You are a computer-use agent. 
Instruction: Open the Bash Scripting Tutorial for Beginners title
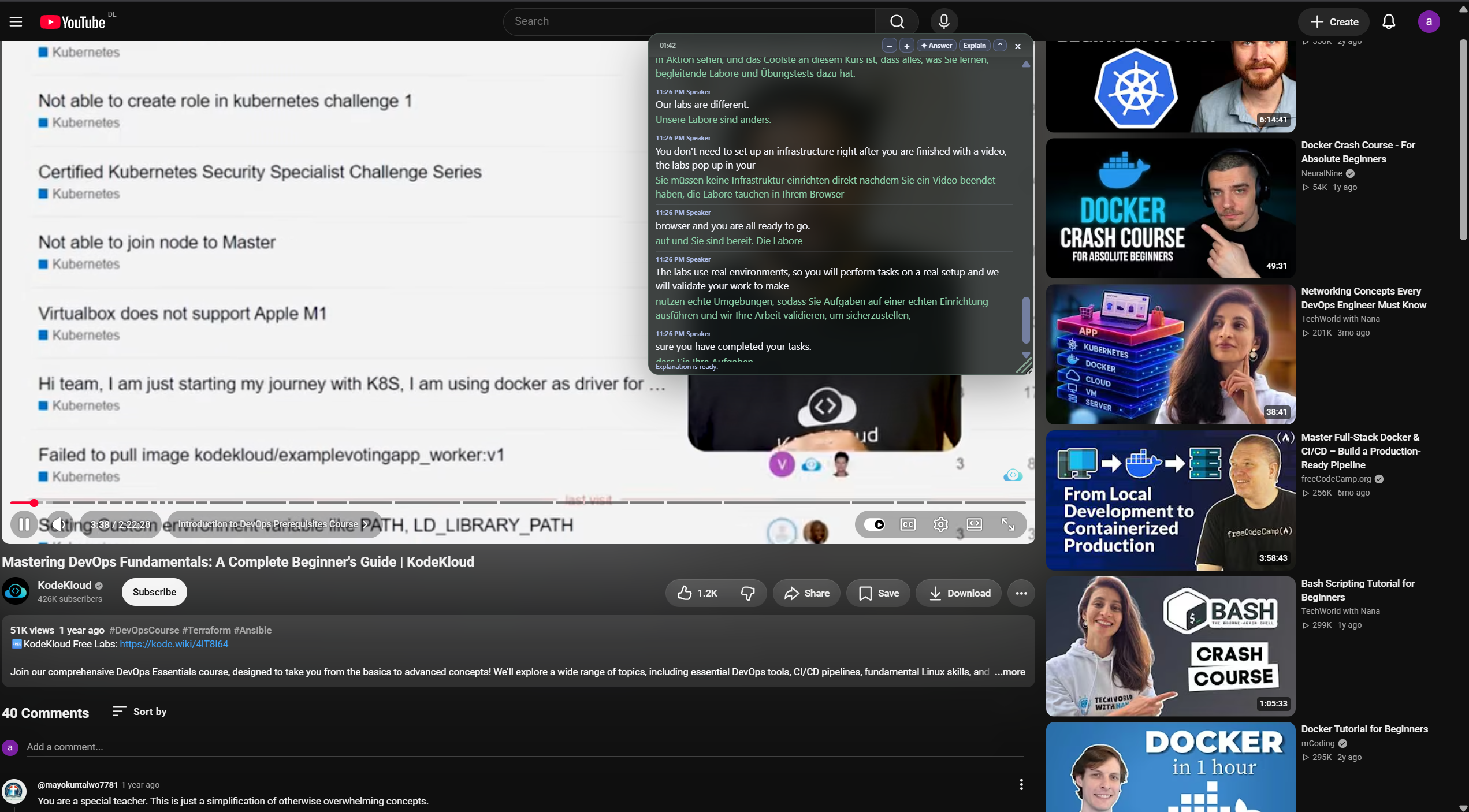pyautogui.click(x=1358, y=590)
